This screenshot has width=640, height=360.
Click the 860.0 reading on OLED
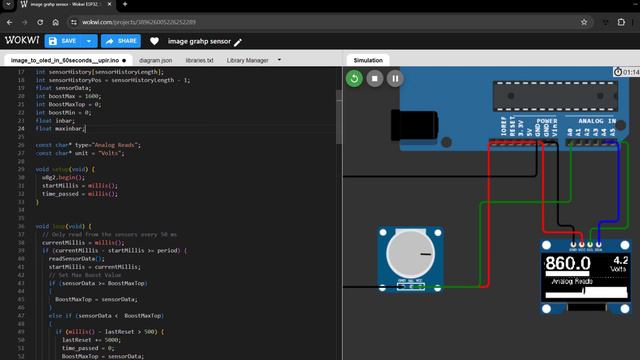click(x=568, y=263)
